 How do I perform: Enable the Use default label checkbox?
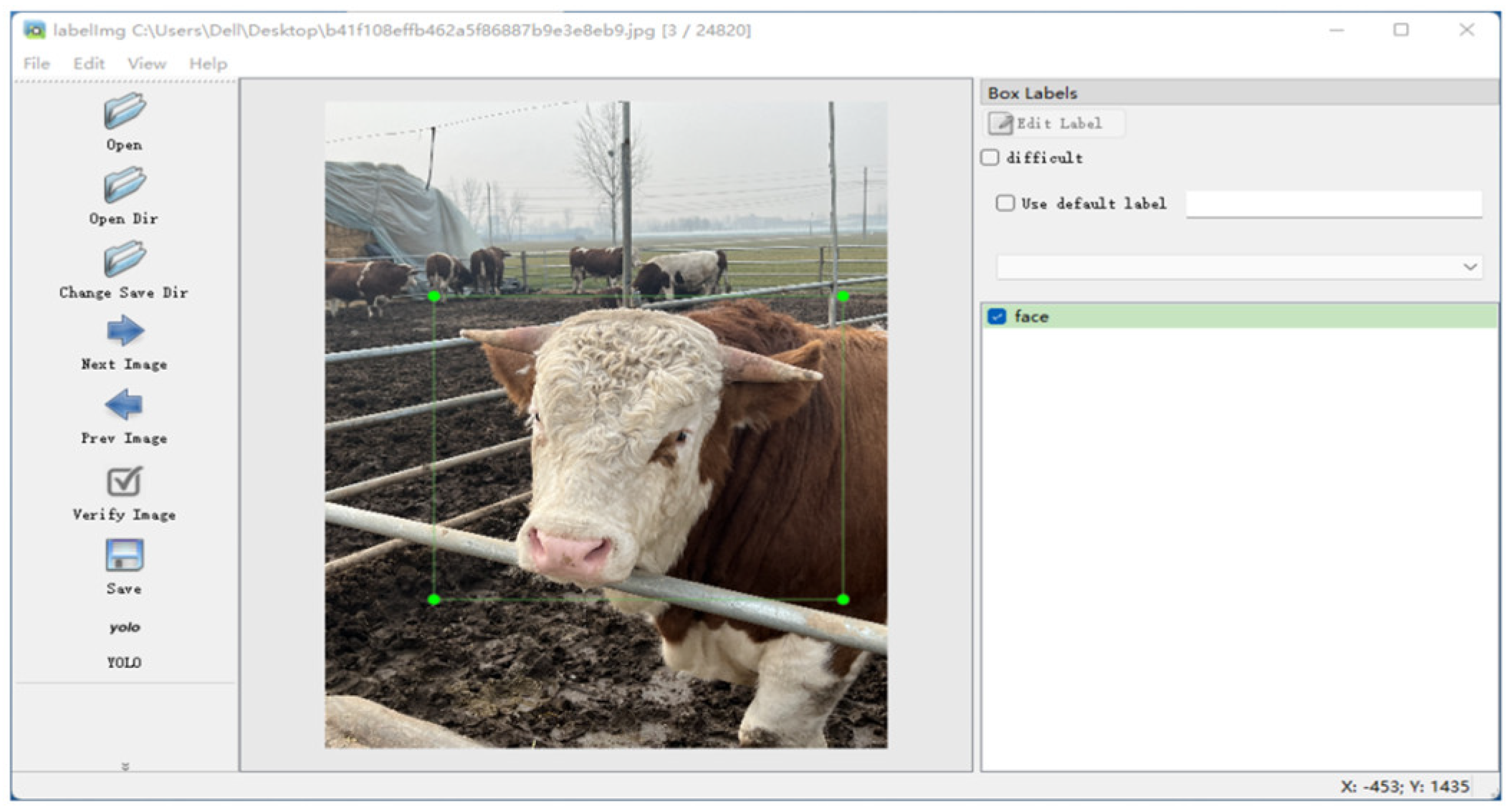pos(1005,204)
